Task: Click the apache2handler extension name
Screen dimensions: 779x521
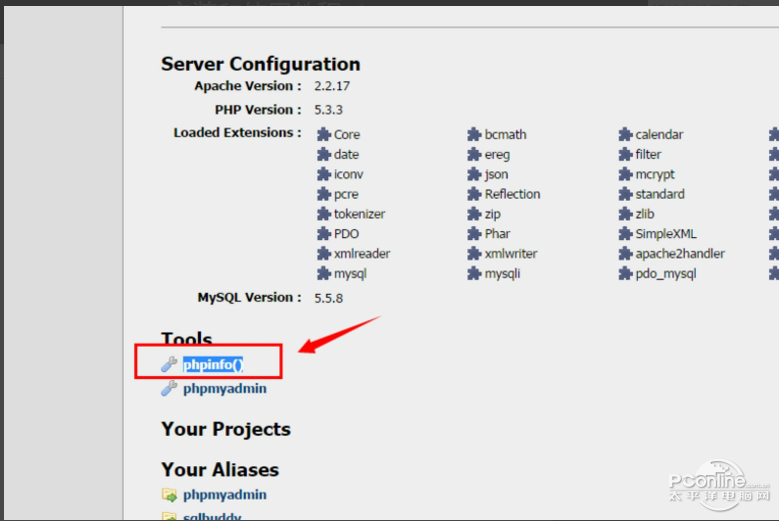Action: [680, 254]
